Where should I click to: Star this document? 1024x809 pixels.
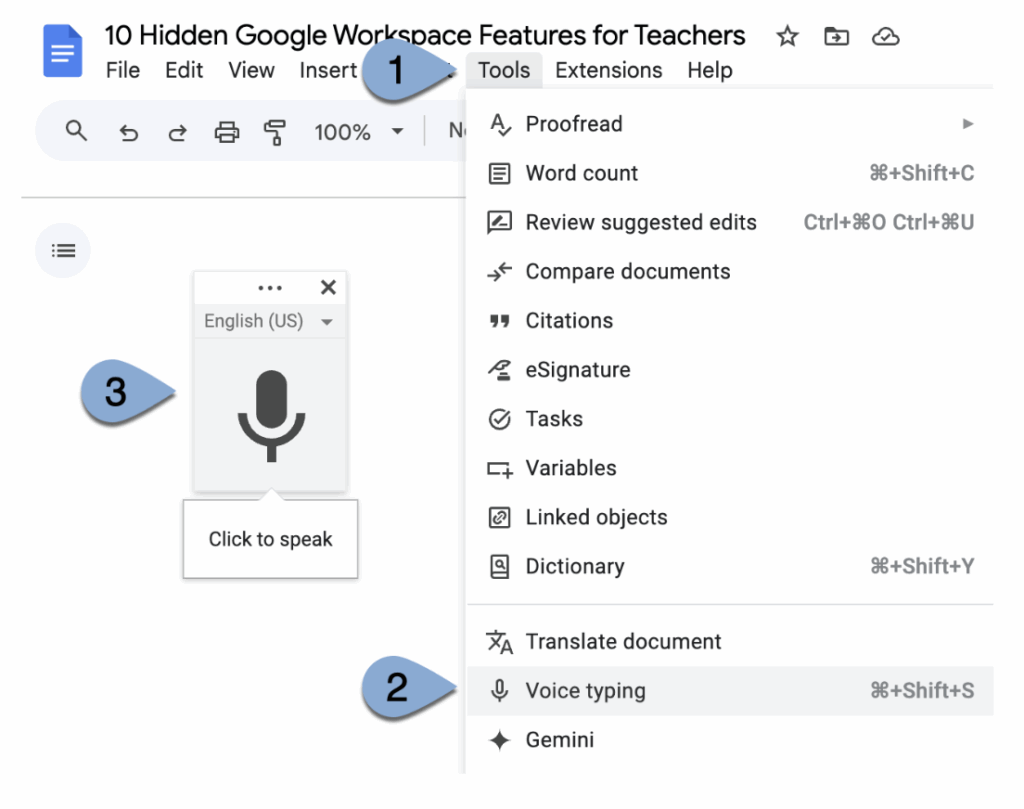point(788,37)
